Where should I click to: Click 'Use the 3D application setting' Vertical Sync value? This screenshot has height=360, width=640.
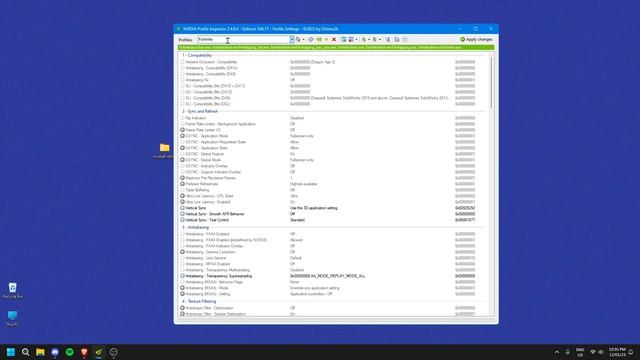click(x=314, y=208)
